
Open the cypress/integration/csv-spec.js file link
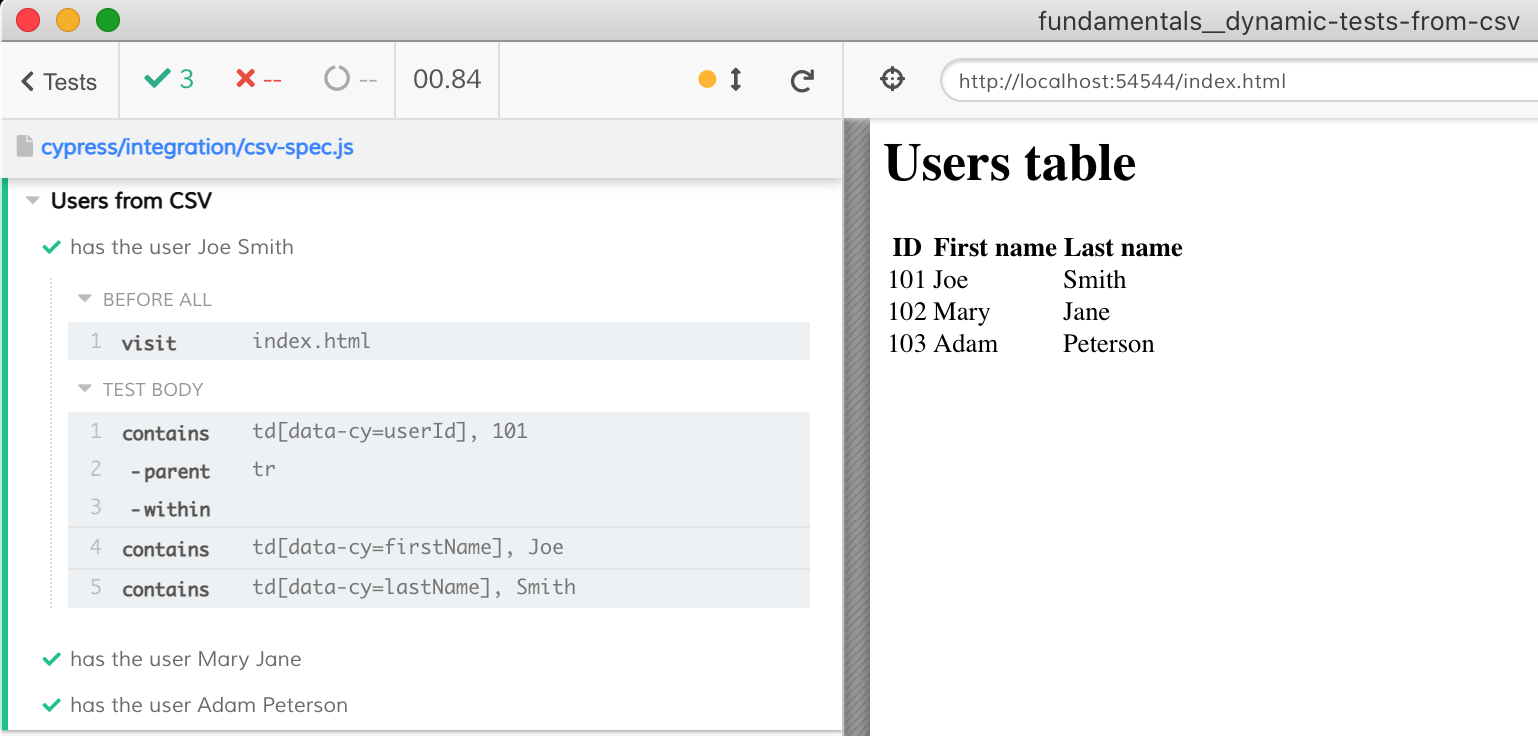(x=197, y=148)
